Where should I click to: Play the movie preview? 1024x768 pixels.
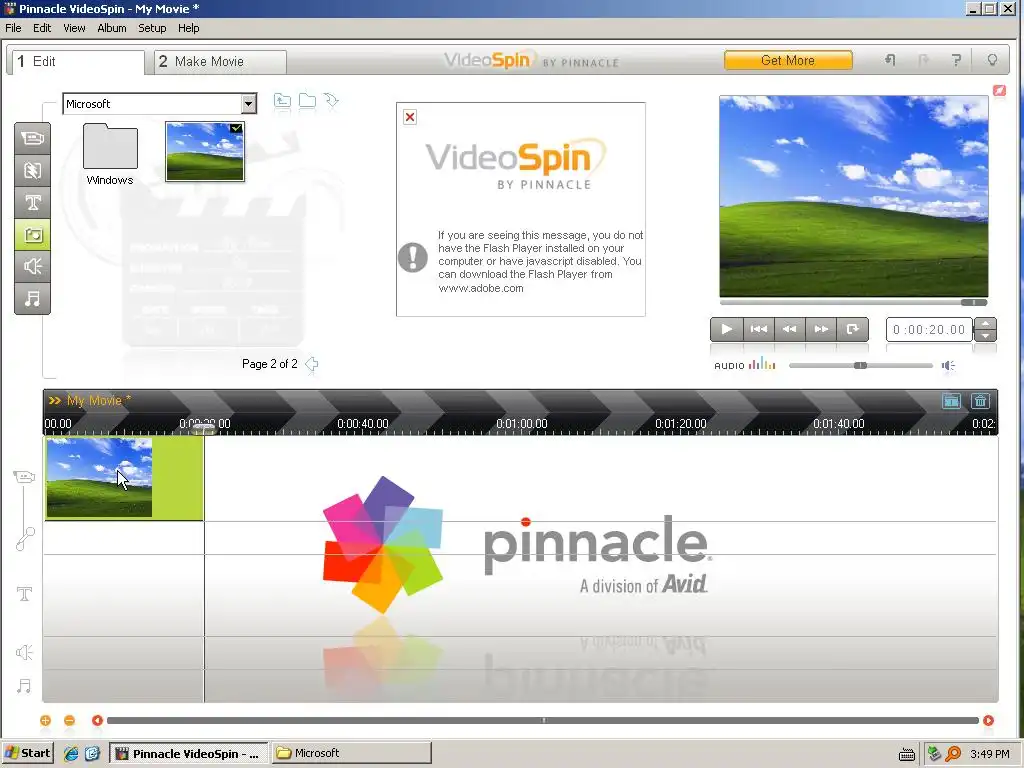coord(726,329)
